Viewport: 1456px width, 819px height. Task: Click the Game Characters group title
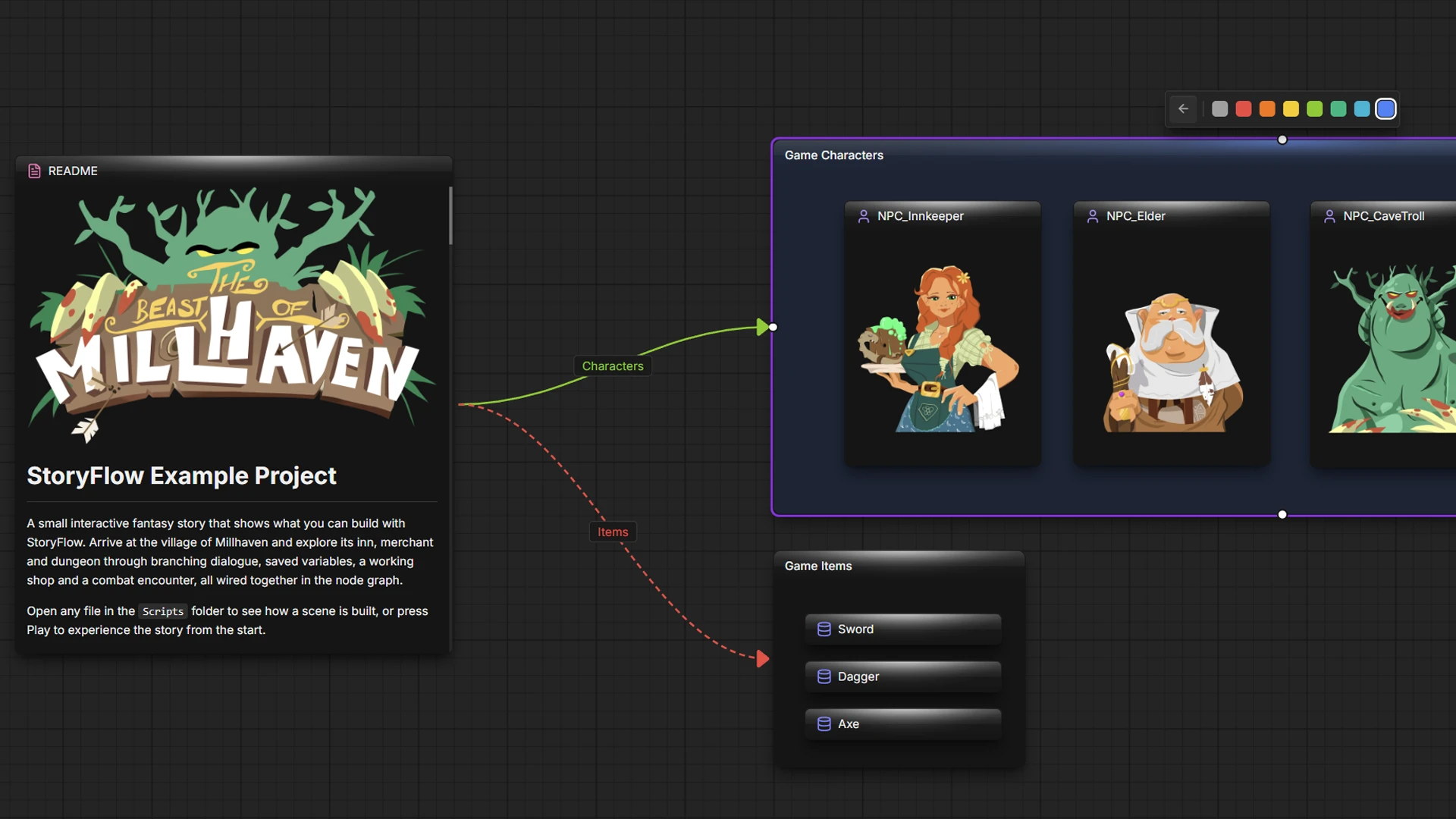(x=834, y=155)
